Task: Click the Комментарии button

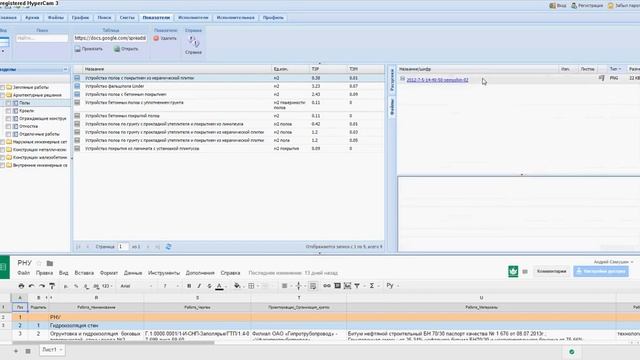Action: [551, 271]
